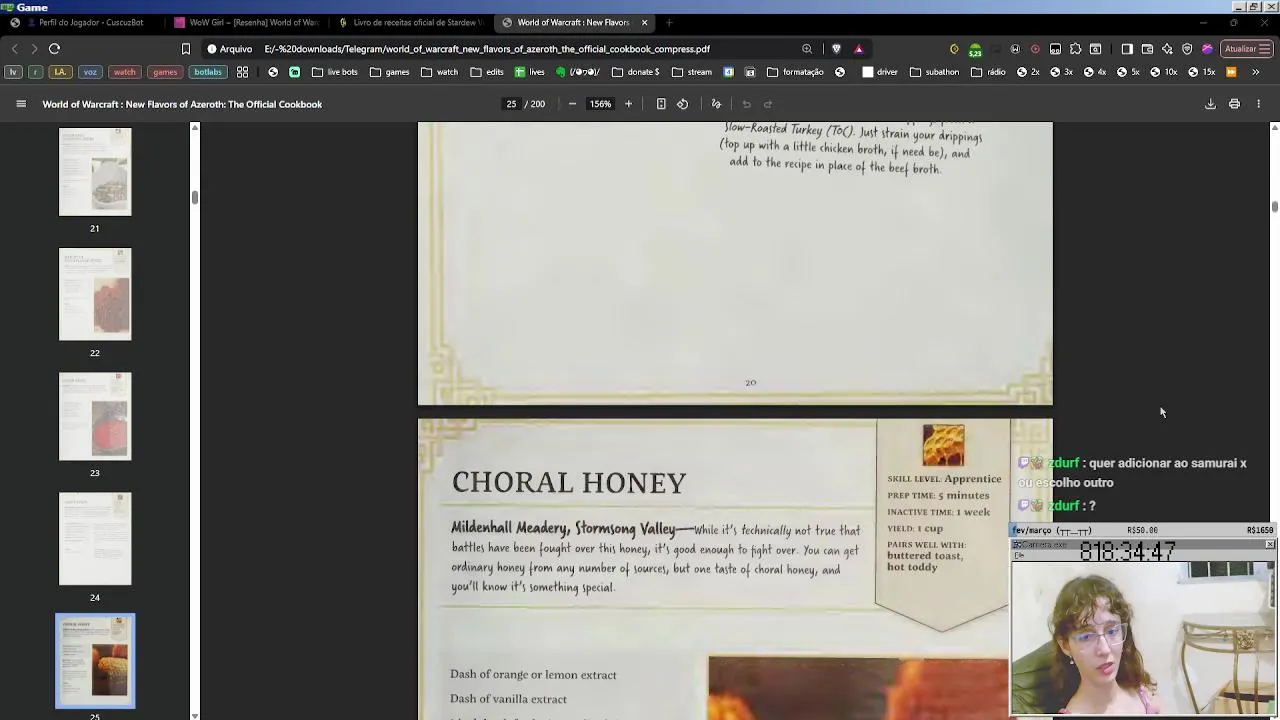Open the 'lives' bookmark
This screenshot has height=720, width=1280.
click(x=530, y=72)
